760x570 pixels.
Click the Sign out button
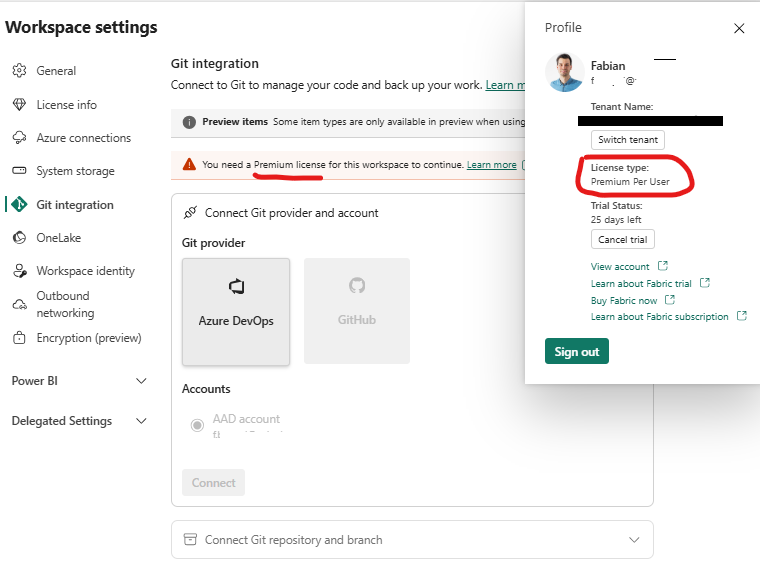pyautogui.click(x=577, y=351)
